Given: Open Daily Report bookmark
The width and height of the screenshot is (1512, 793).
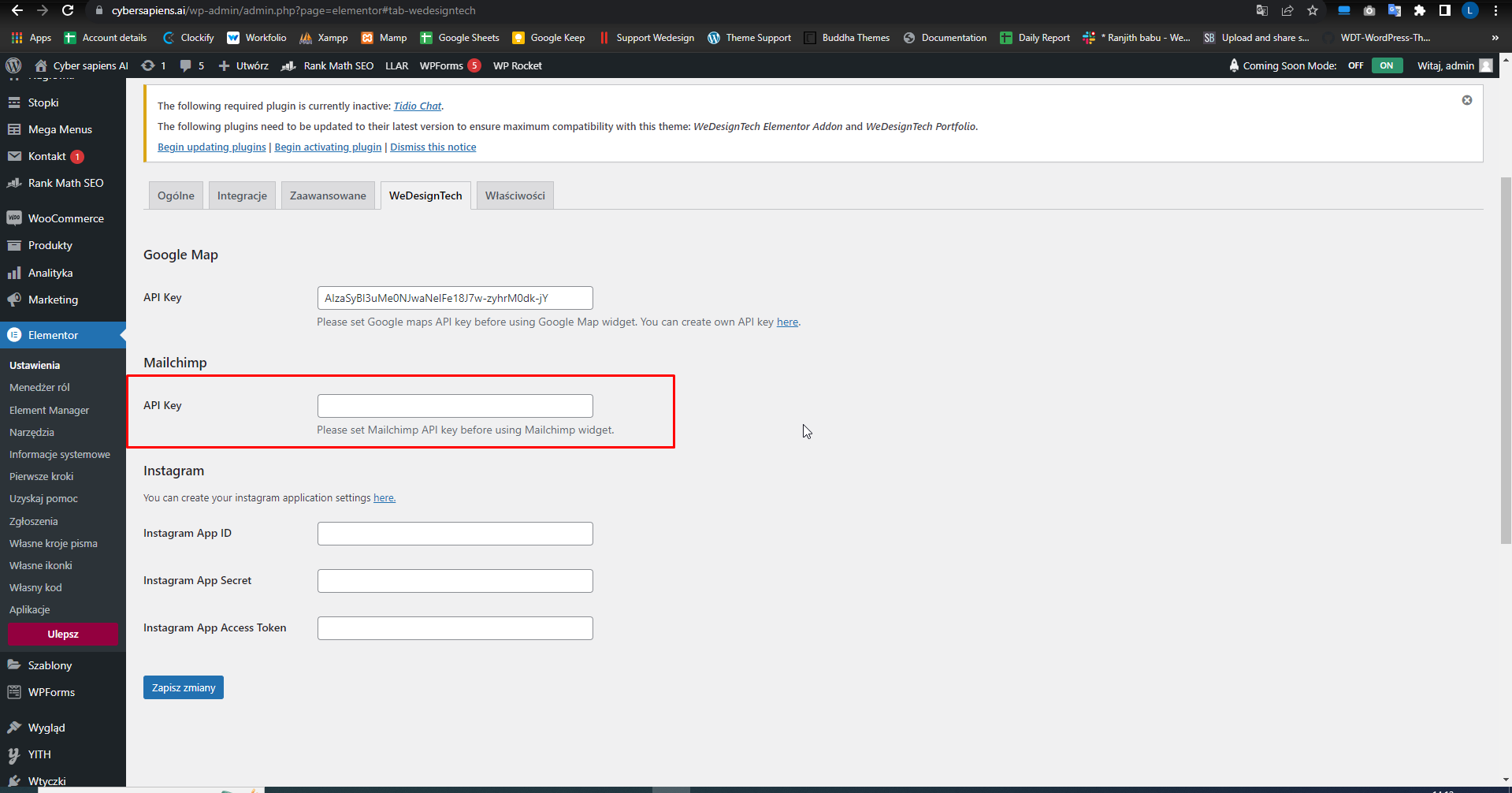Looking at the screenshot, I should [1035, 38].
